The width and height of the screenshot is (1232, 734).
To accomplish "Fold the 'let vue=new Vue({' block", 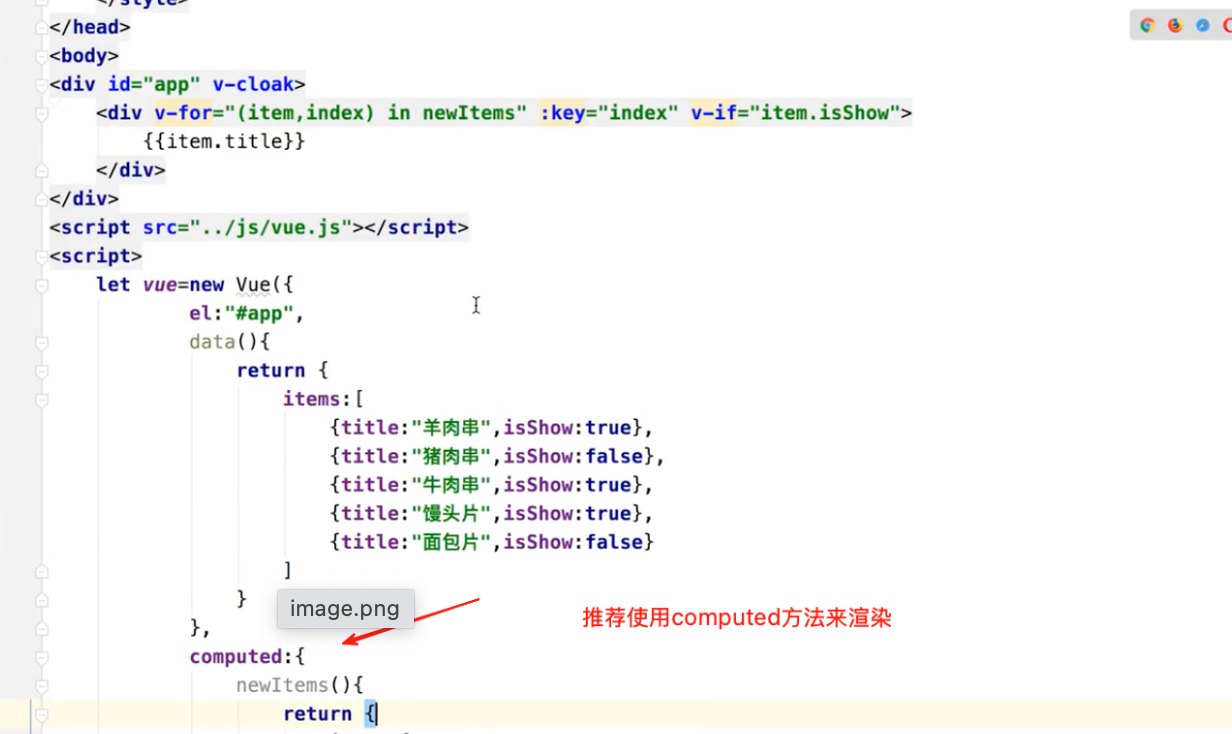I will [x=42, y=284].
